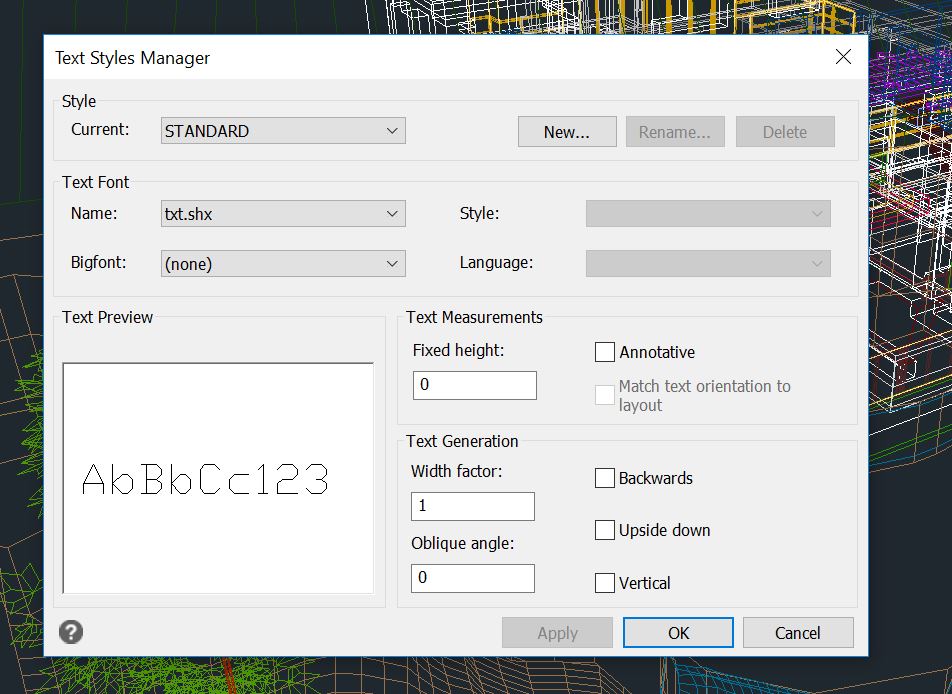This screenshot has width=952, height=694.
Task: Confirm with the OK button
Action: click(x=678, y=633)
